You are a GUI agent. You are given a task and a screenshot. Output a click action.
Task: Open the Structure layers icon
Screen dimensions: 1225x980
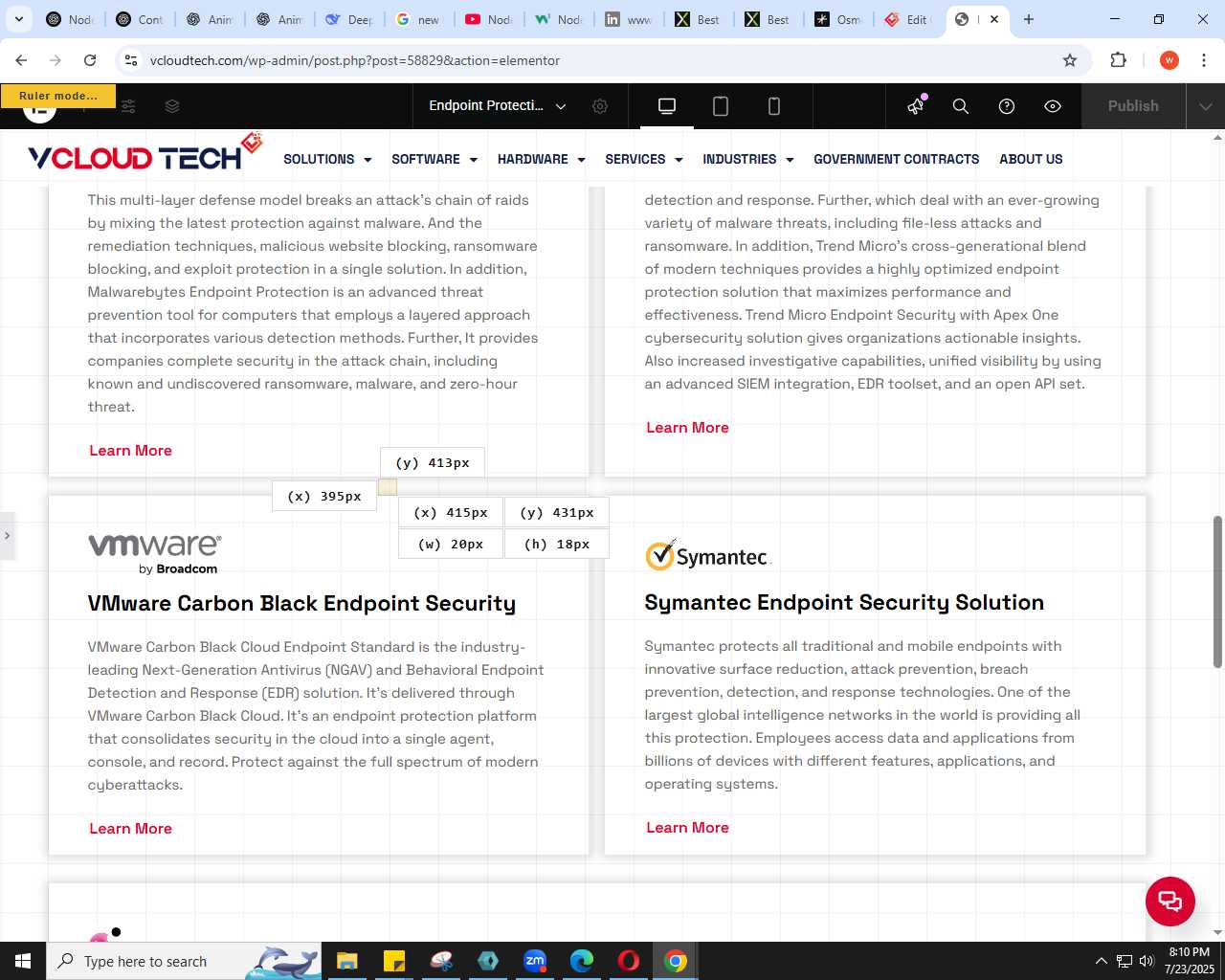pos(172,106)
